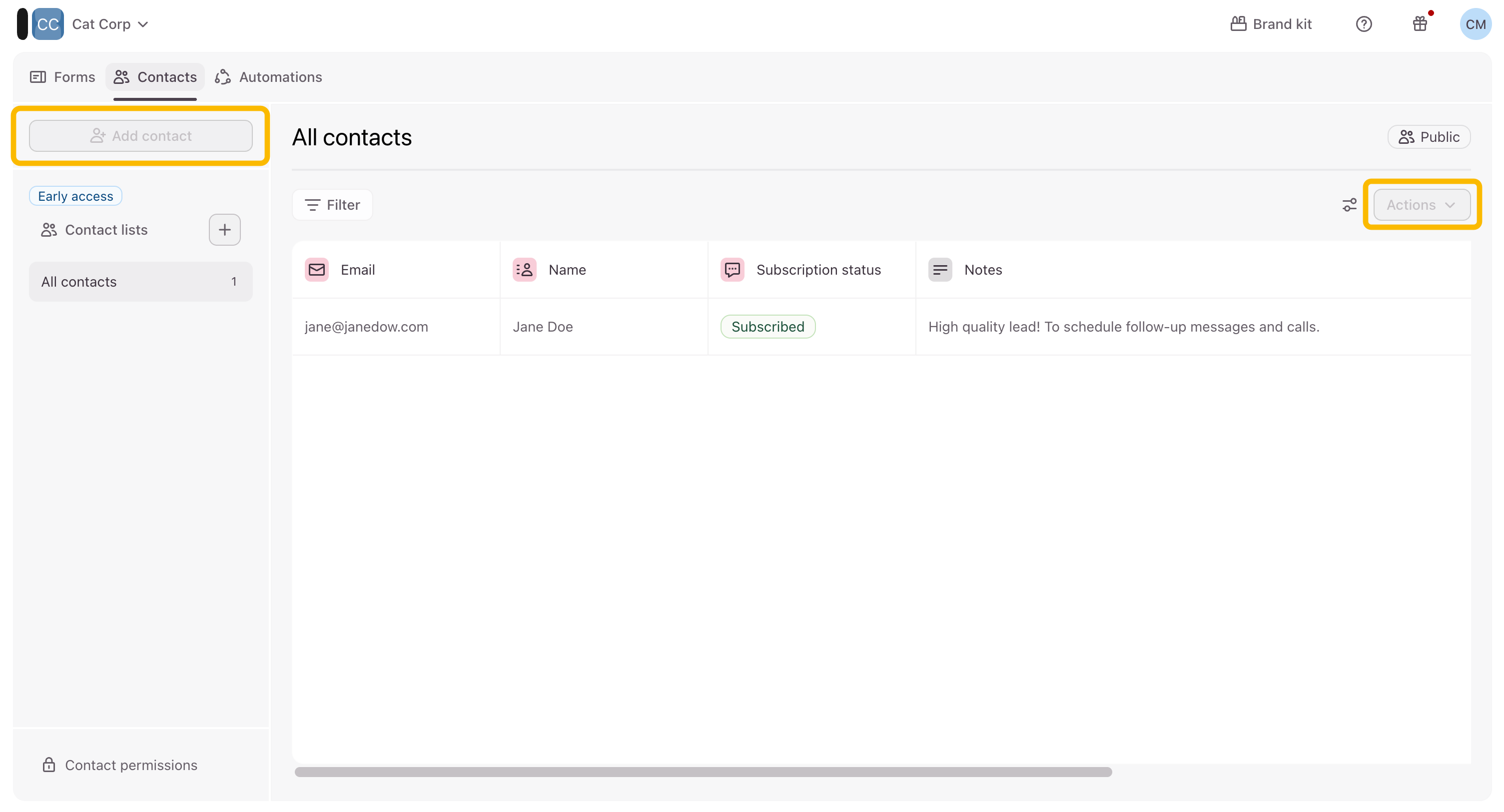Open the help question mark icon
Viewport: 1504px width, 812px height.
pyautogui.click(x=1363, y=24)
